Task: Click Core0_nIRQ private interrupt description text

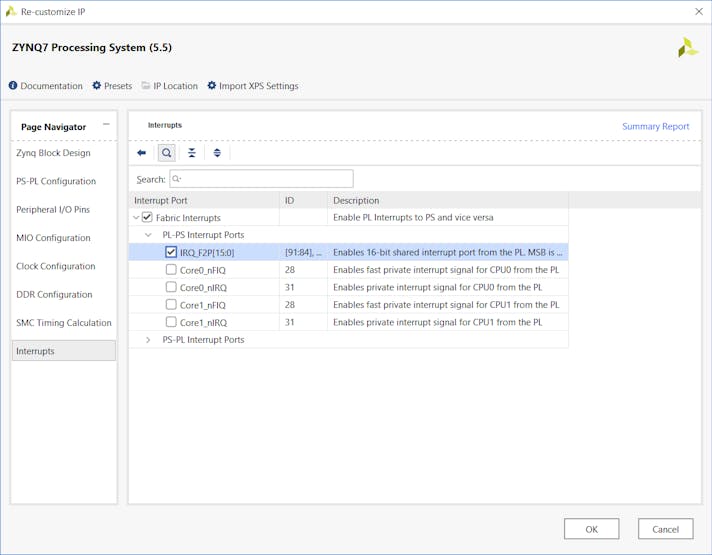Action: (x=437, y=287)
